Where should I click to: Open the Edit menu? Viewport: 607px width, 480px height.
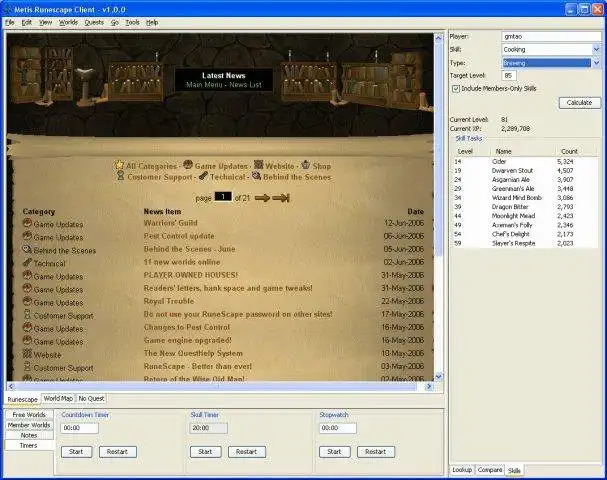point(26,22)
